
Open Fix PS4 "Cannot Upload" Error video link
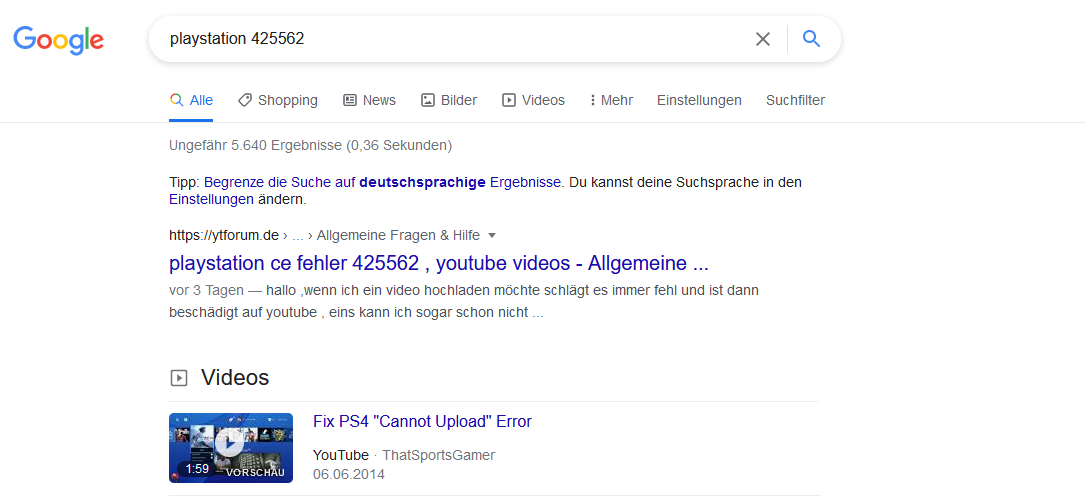pos(422,421)
